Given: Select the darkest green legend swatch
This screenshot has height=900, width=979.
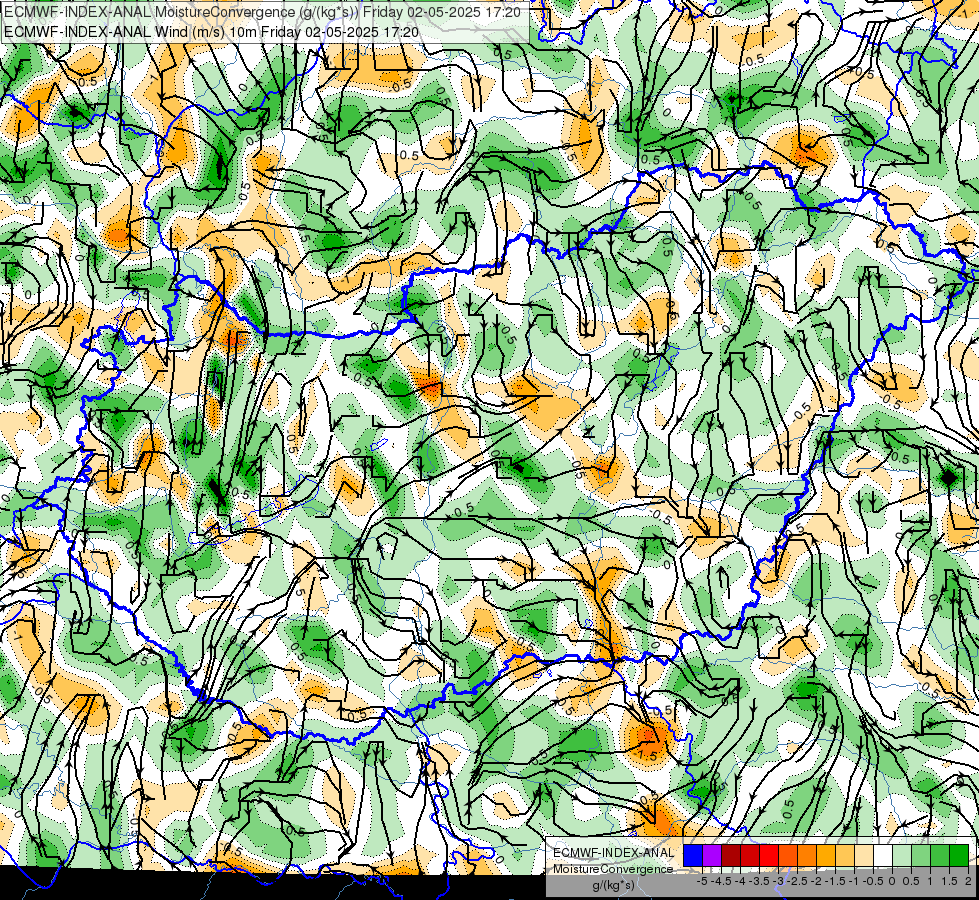Looking at the screenshot, I should 959,855.
